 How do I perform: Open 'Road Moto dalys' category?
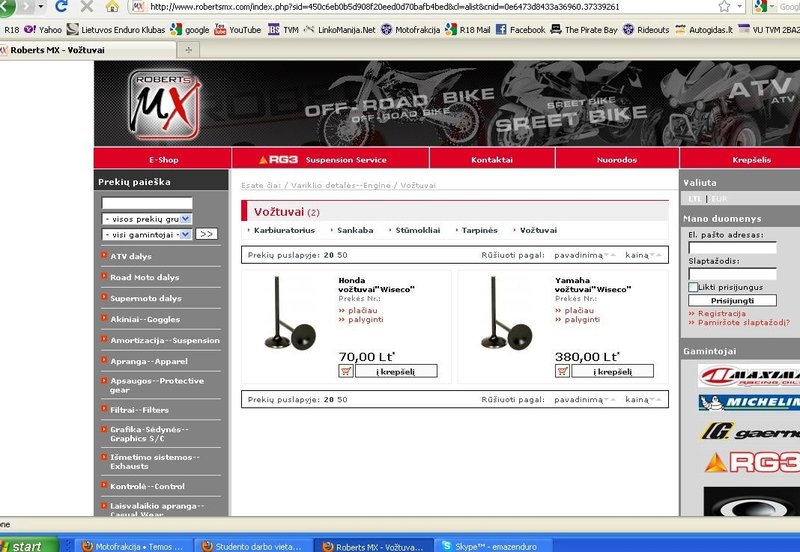(144, 277)
